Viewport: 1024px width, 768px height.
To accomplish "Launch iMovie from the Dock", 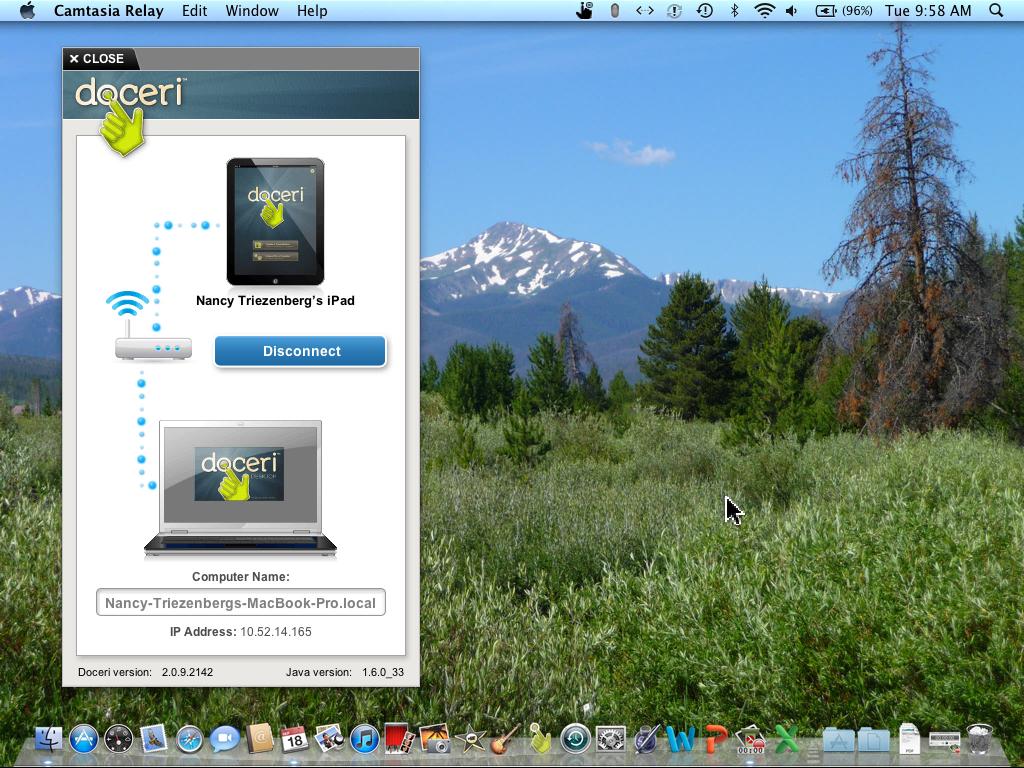I will [470, 739].
